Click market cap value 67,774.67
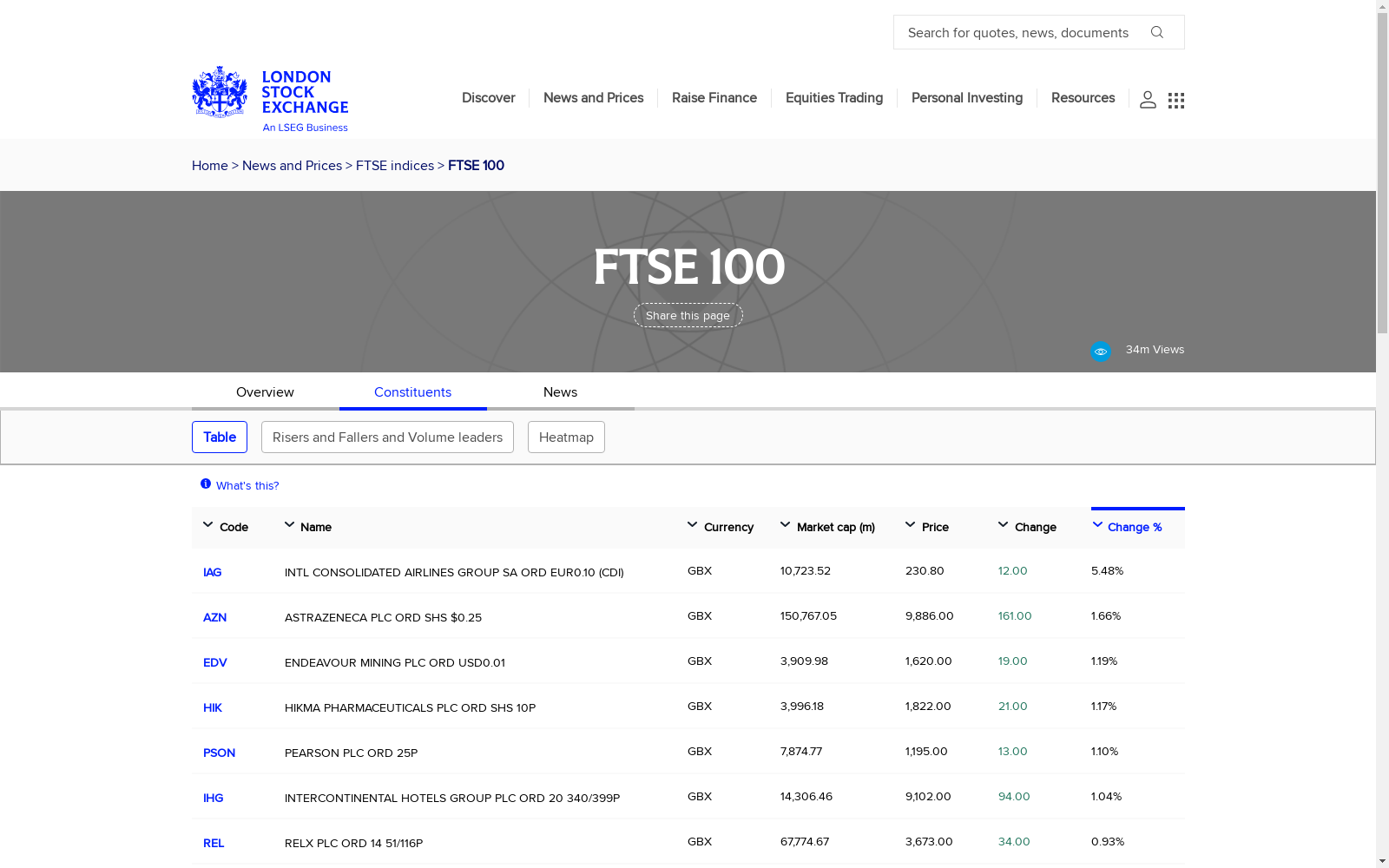Image resolution: width=1389 pixels, height=868 pixels. [x=805, y=841]
